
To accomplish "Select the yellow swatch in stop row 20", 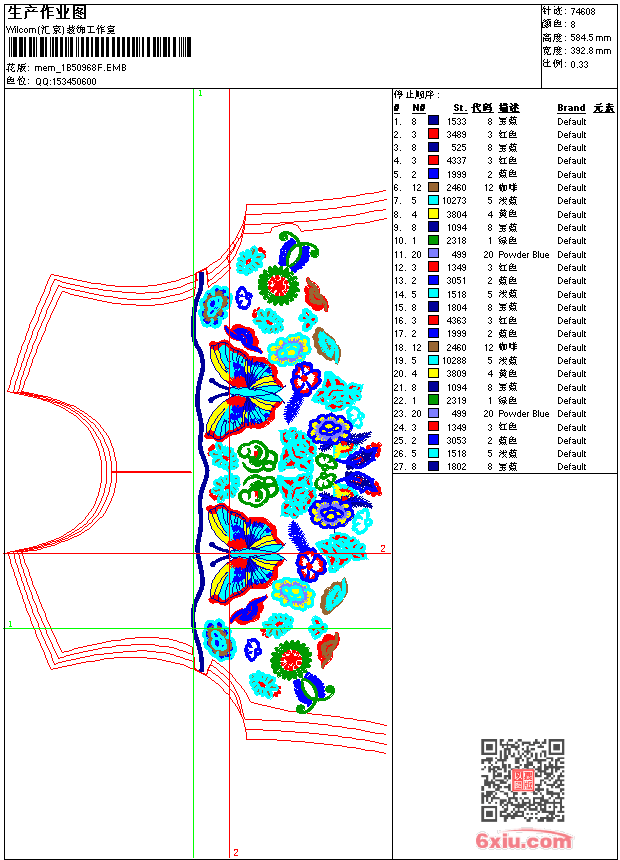I will 433,373.
